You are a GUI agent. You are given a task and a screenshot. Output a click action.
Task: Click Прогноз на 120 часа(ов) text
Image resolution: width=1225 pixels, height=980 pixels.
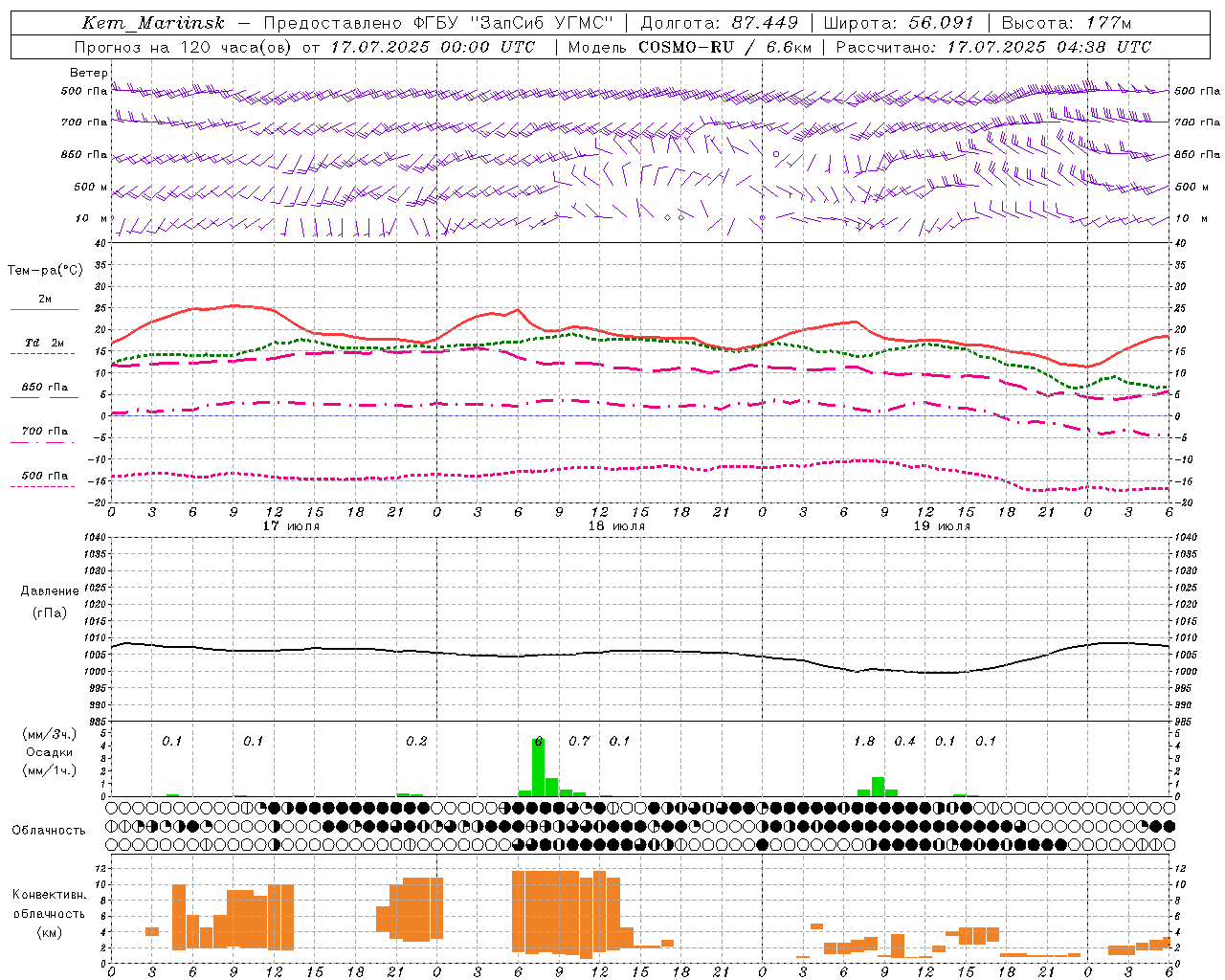[184, 47]
